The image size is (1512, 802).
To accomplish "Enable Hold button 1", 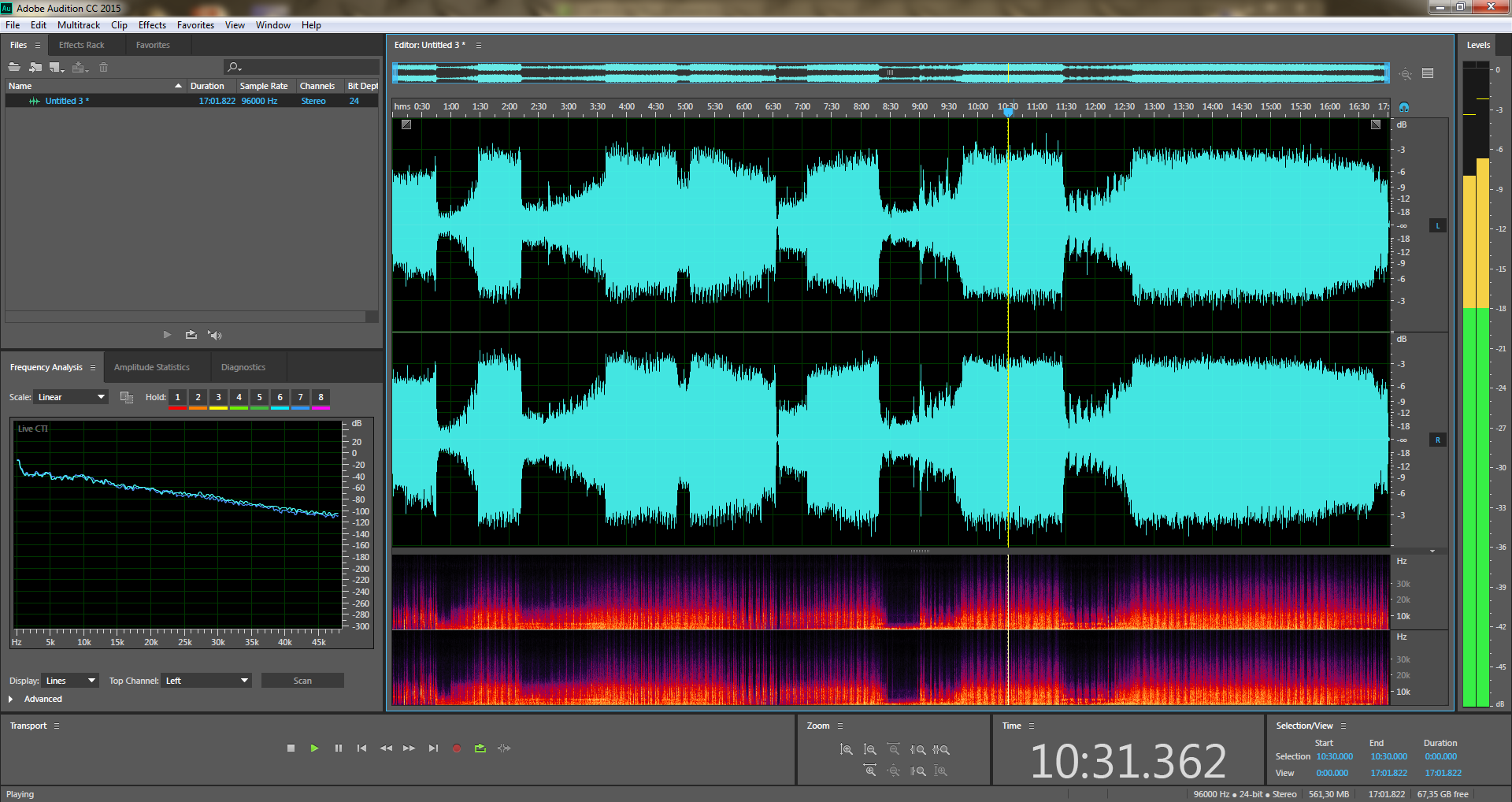I will coord(177,397).
